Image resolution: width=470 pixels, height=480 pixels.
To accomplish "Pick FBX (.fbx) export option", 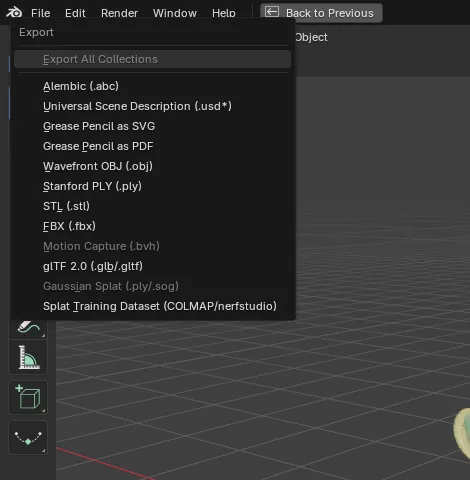I will point(152,226).
